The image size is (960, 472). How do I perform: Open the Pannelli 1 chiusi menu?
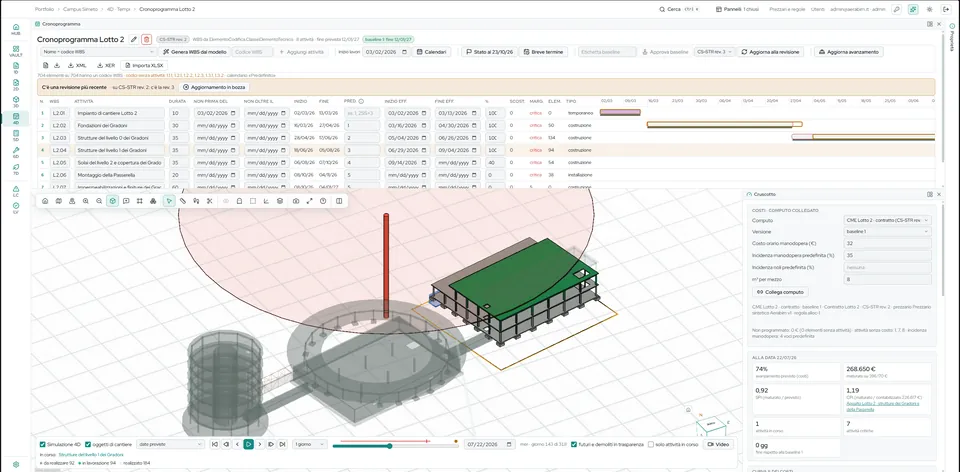pos(737,9)
